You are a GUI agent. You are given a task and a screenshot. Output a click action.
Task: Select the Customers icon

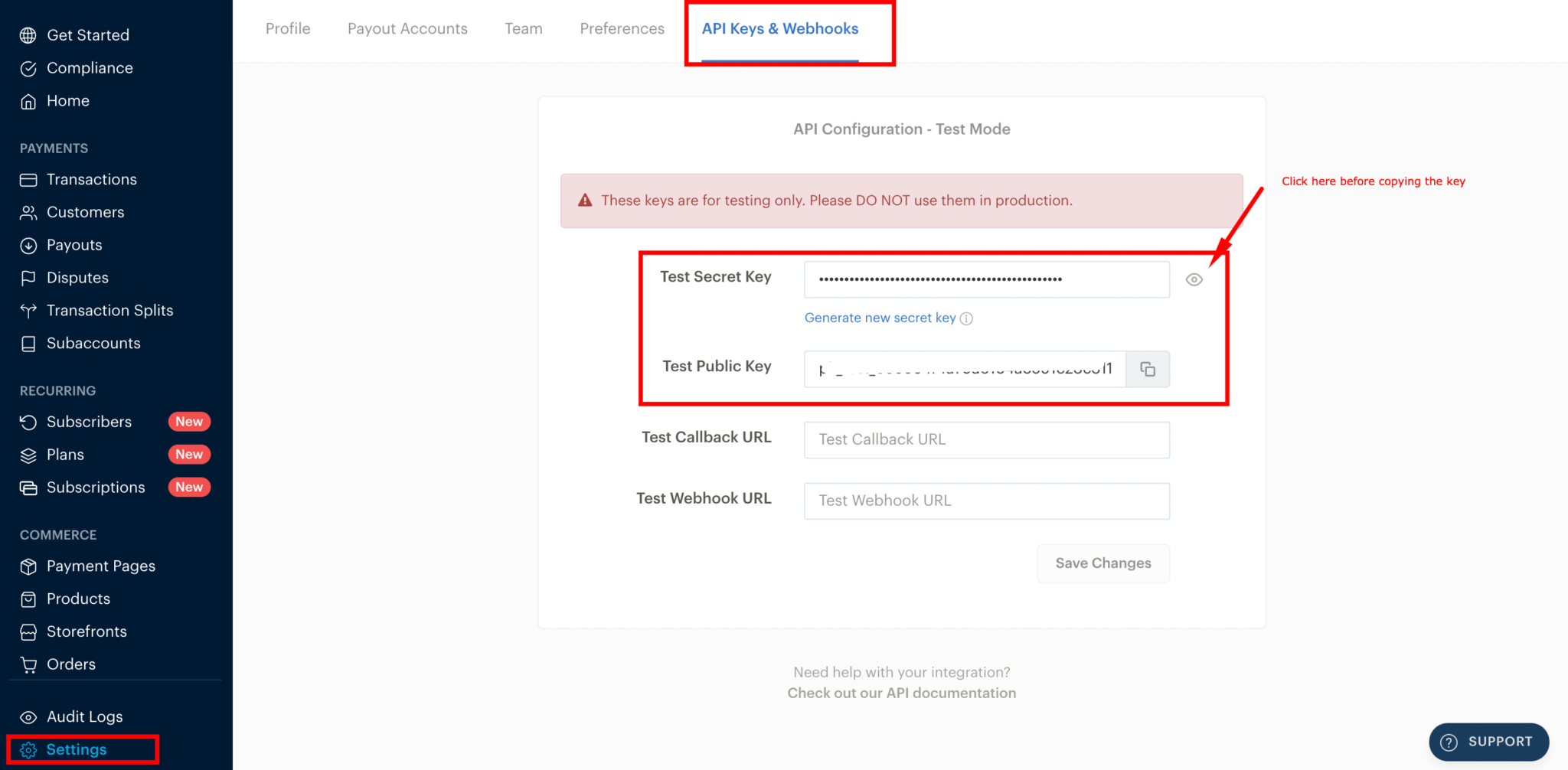click(x=28, y=212)
